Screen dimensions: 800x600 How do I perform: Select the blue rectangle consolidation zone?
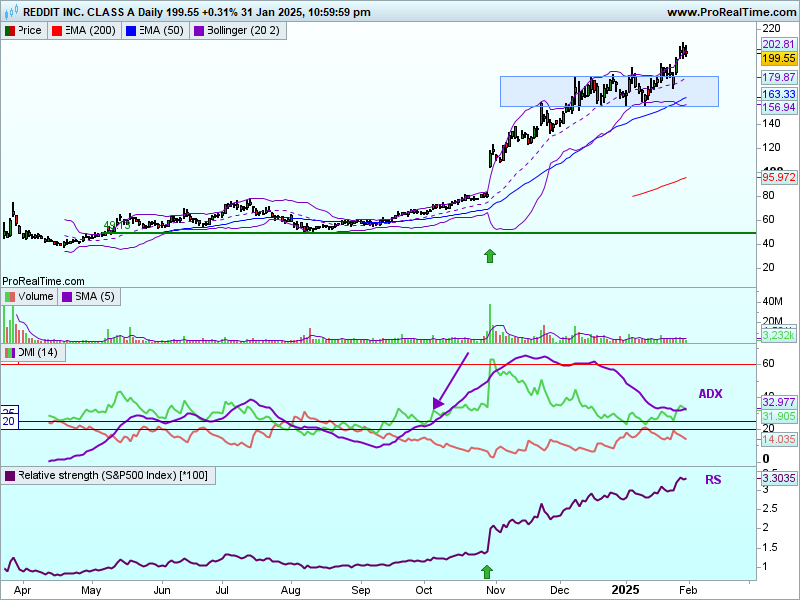[608, 91]
